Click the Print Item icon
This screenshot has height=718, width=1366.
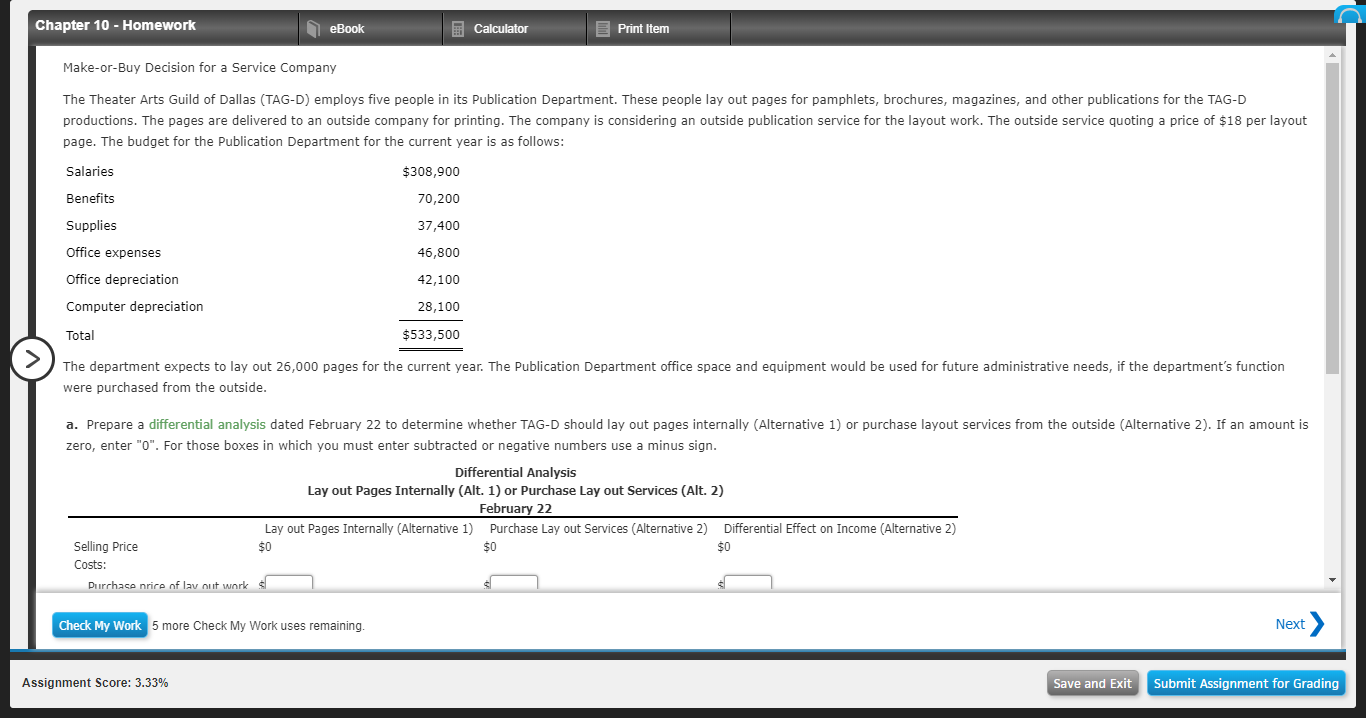coord(602,29)
